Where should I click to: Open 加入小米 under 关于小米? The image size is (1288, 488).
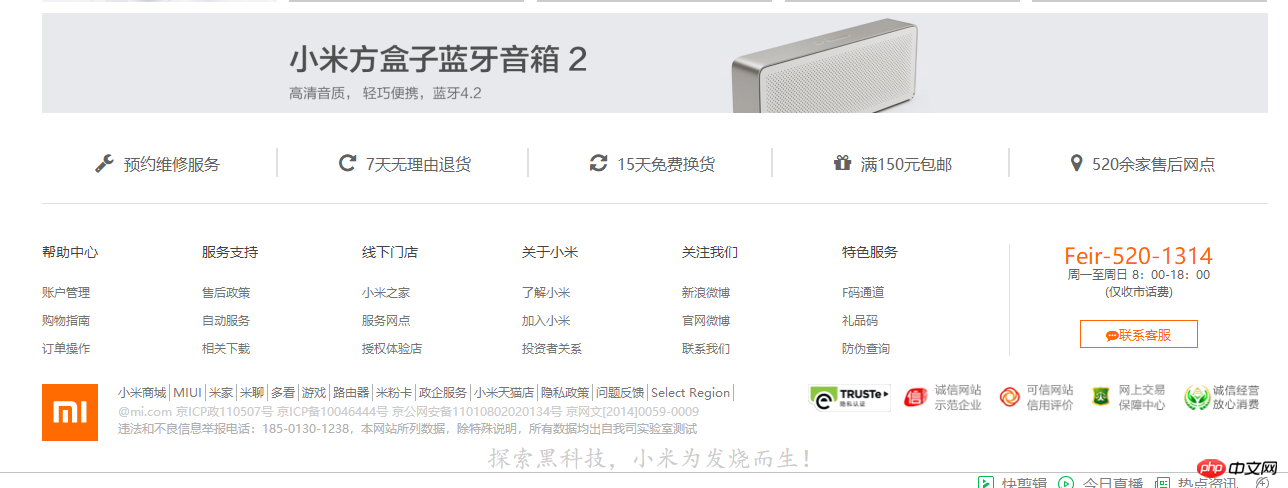[546, 320]
